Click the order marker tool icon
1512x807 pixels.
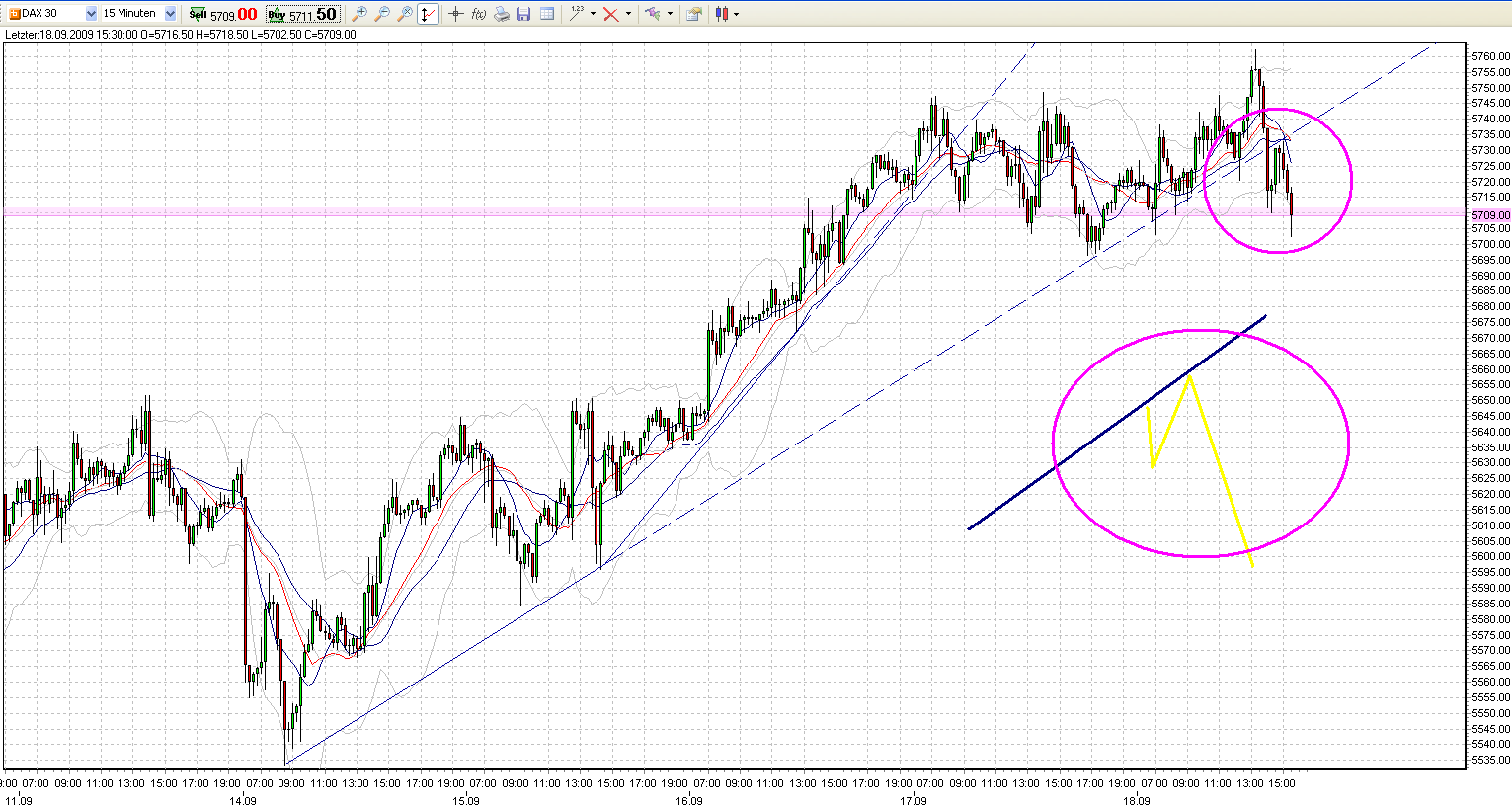coord(653,14)
